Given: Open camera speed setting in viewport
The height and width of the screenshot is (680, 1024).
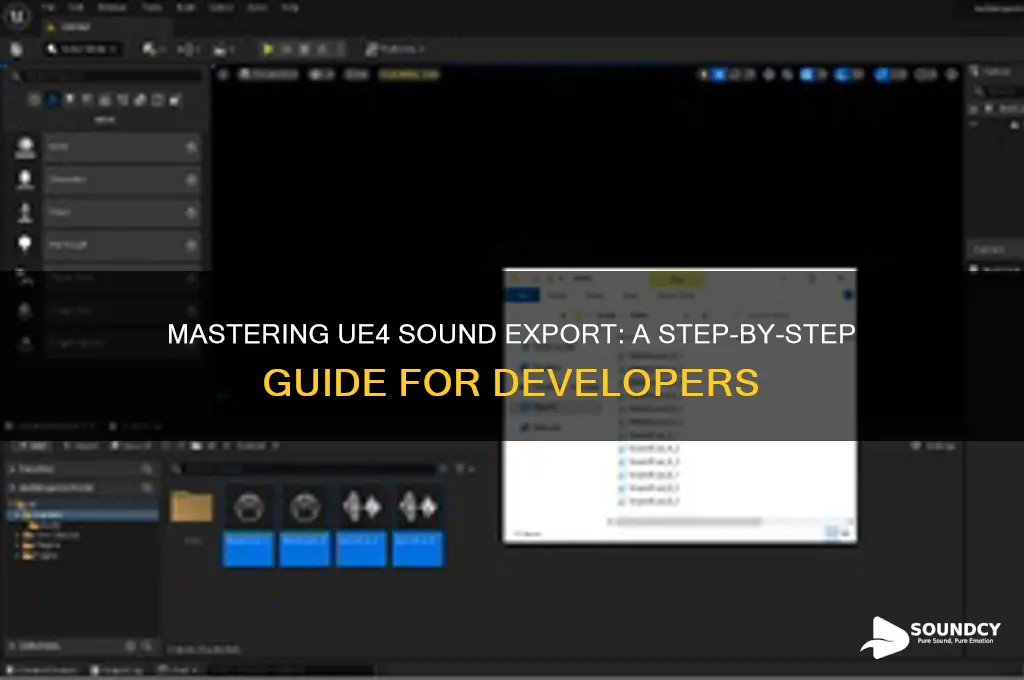Looking at the screenshot, I should (x=925, y=74).
